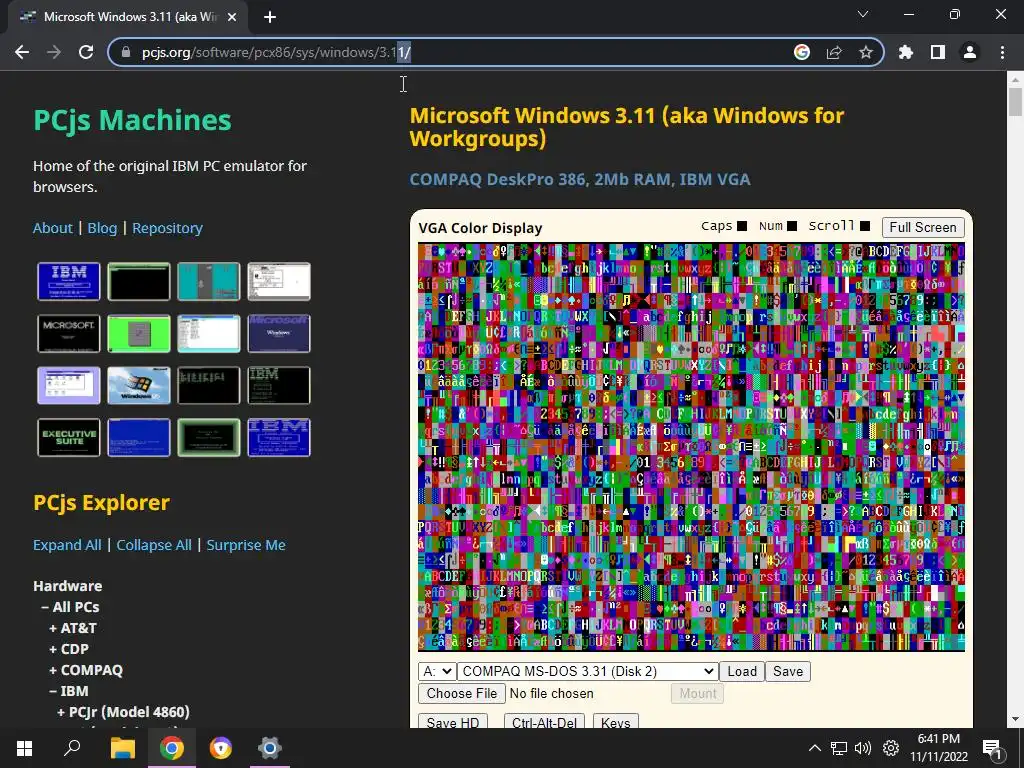Click the Expand All link
Screen dimensions: 1024x768
pos(67,545)
